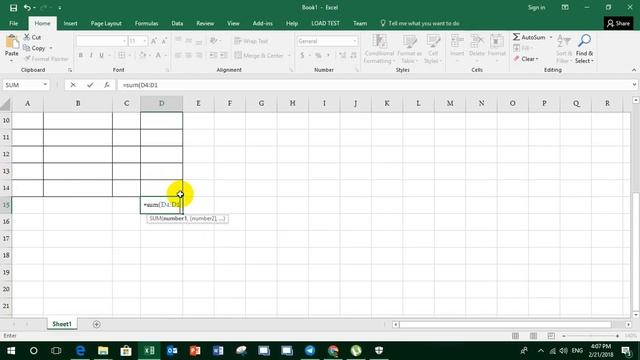Open Word from the taskbar
Viewport: 640px width, 360px height.
point(218,351)
